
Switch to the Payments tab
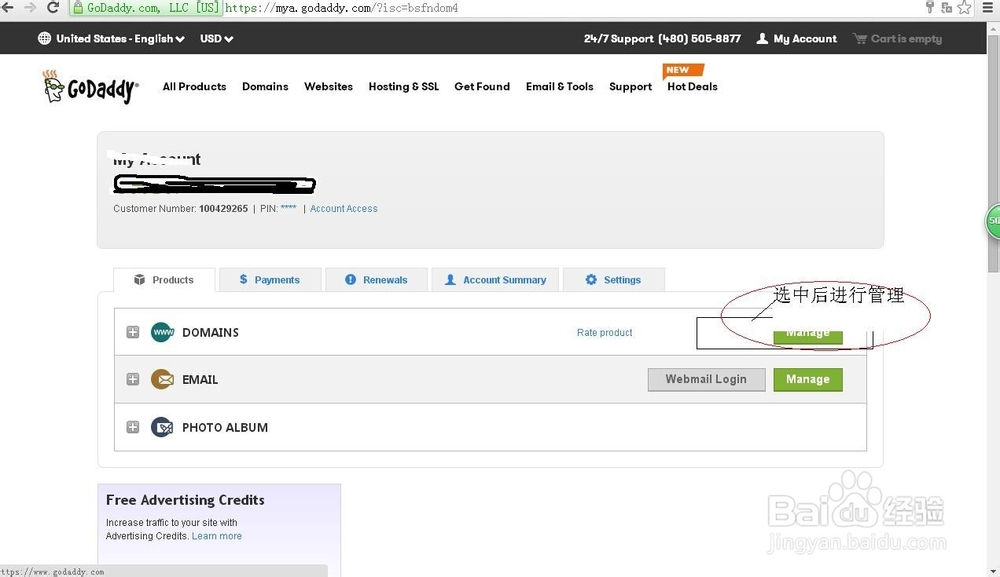[270, 280]
